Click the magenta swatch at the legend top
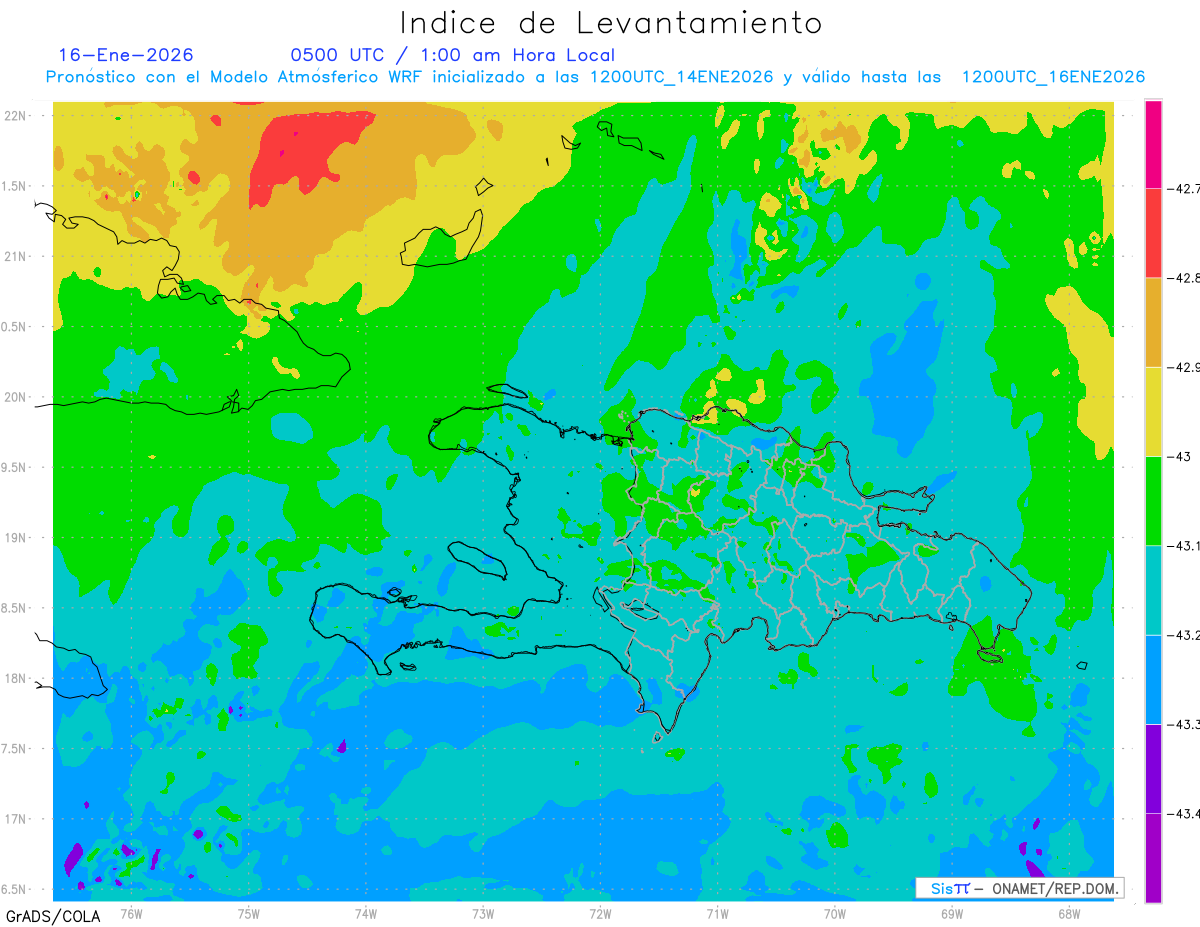 1153,144
